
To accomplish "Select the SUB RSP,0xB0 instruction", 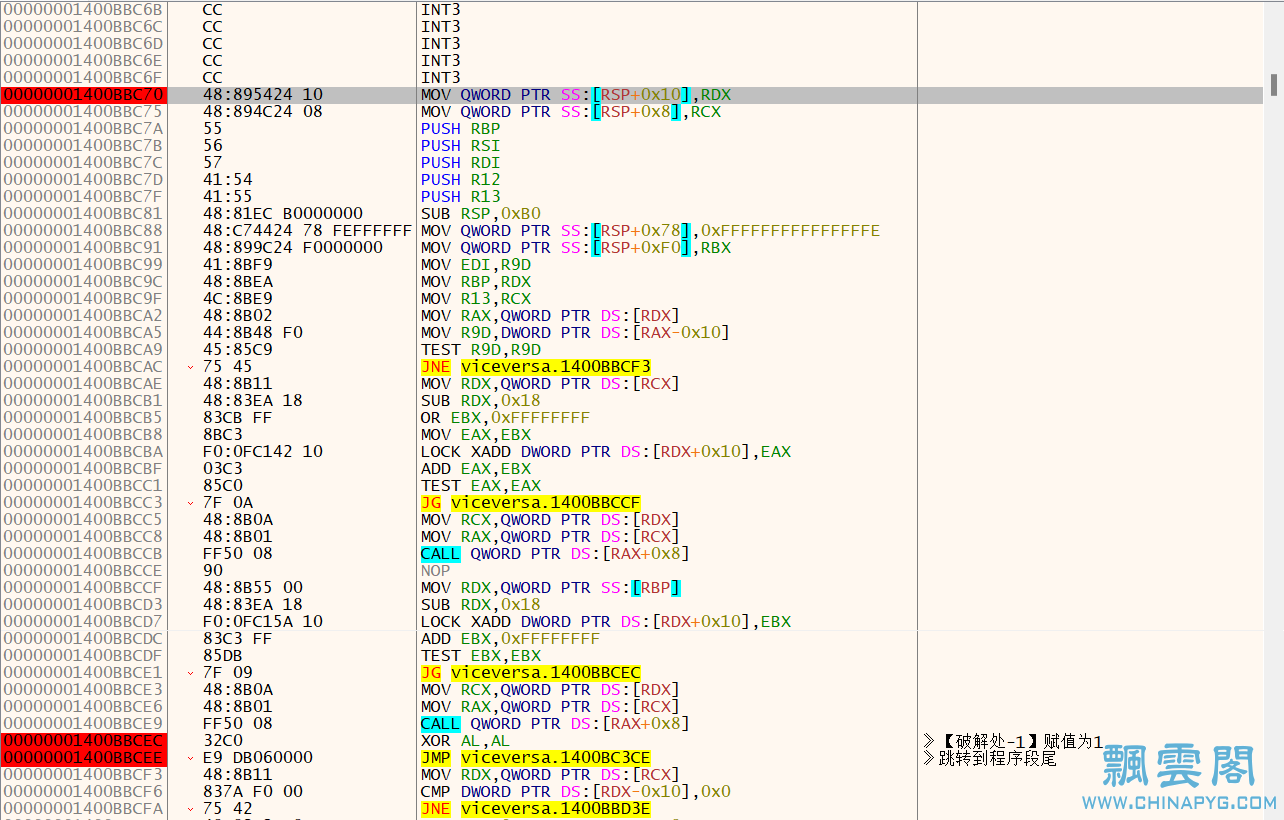I will tap(481, 214).
